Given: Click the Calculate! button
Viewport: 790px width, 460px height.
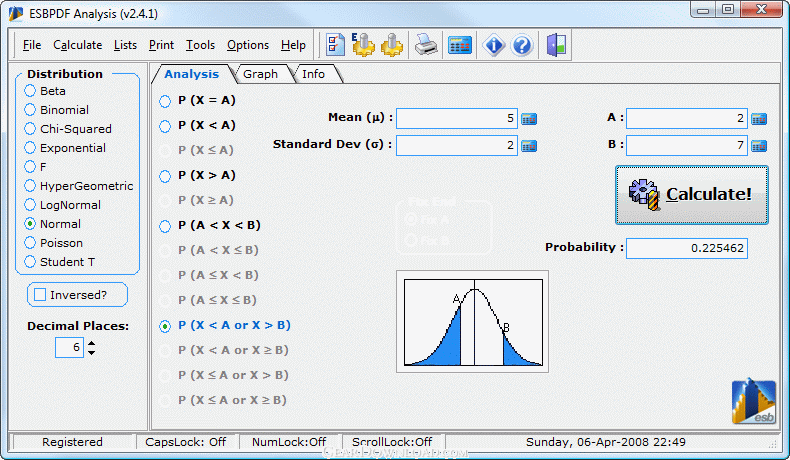Looking at the screenshot, I should tap(692, 195).
